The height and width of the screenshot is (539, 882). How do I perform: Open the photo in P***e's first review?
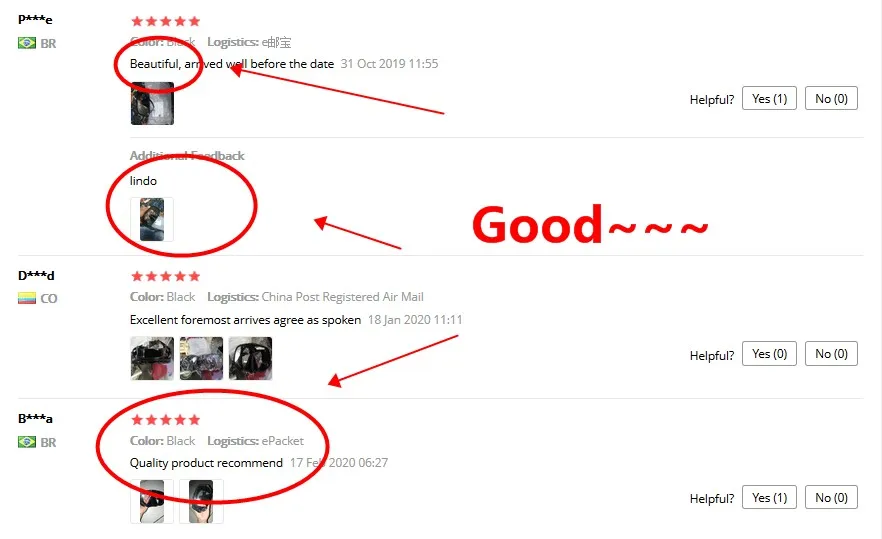tap(152, 104)
